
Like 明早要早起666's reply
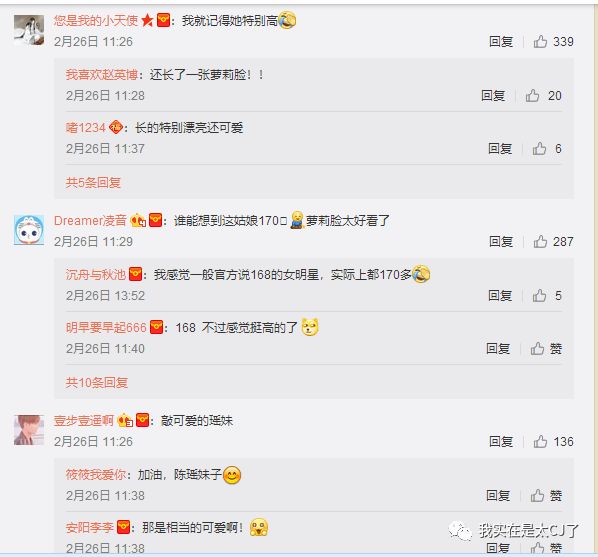point(546,348)
